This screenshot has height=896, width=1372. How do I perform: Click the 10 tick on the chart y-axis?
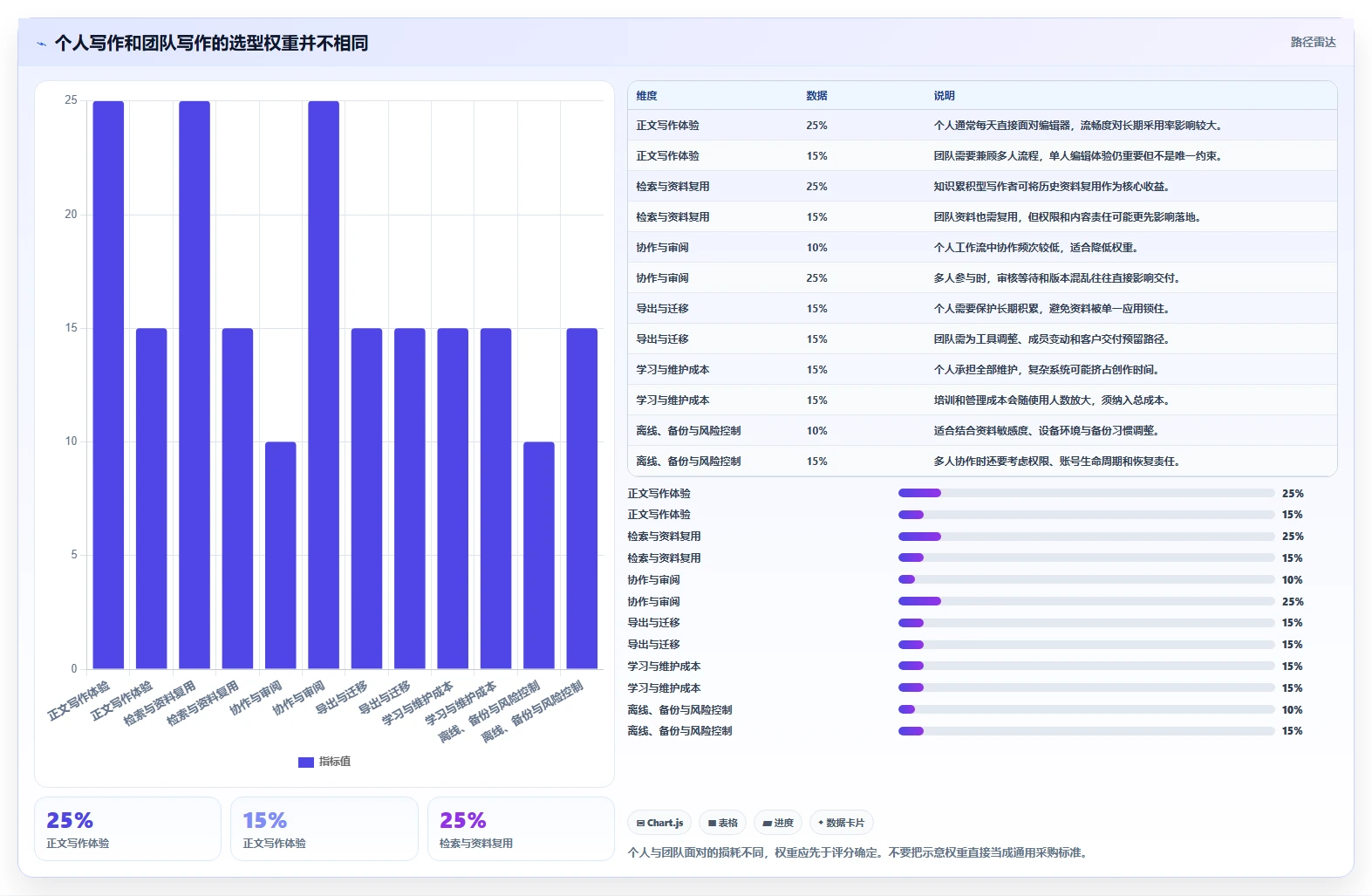click(x=71, y=441)
